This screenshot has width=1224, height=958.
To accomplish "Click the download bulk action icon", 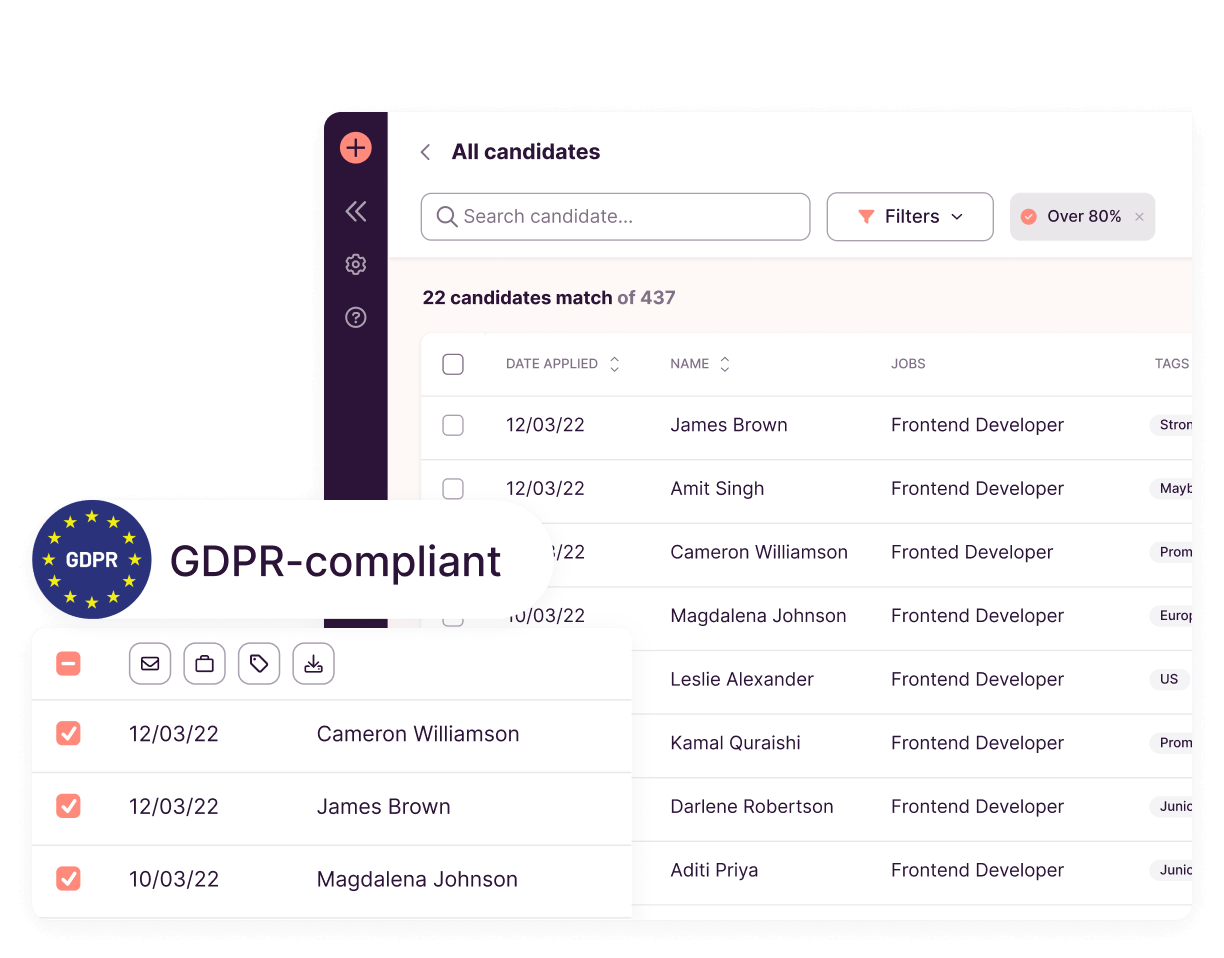I will 313,664.
